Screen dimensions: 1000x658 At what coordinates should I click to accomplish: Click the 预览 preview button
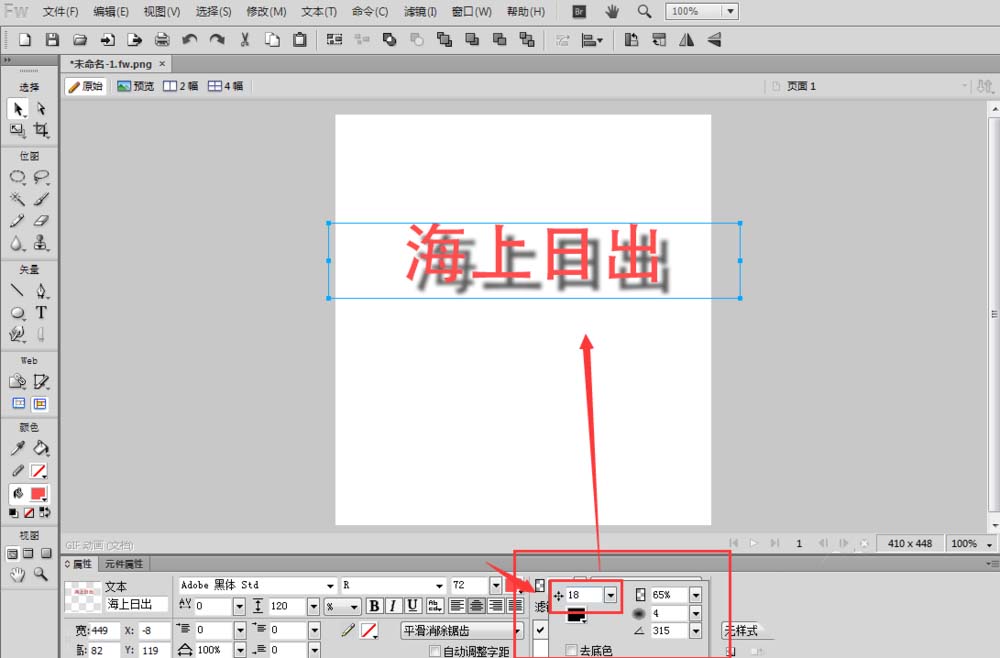(x=137, y=86)
